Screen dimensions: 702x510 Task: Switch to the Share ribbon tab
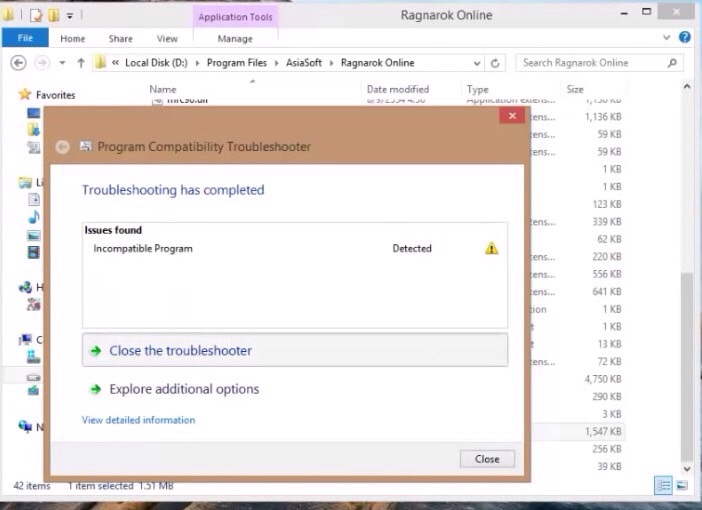pos(120,39)
